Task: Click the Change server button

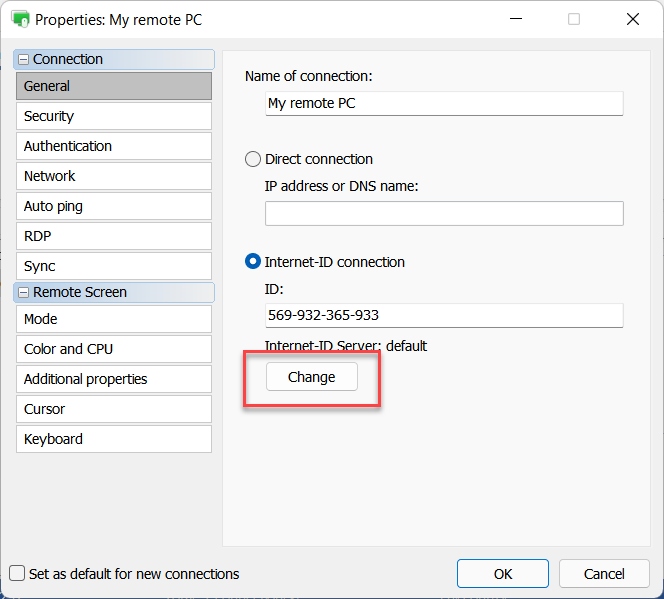Action: (311, 377)
